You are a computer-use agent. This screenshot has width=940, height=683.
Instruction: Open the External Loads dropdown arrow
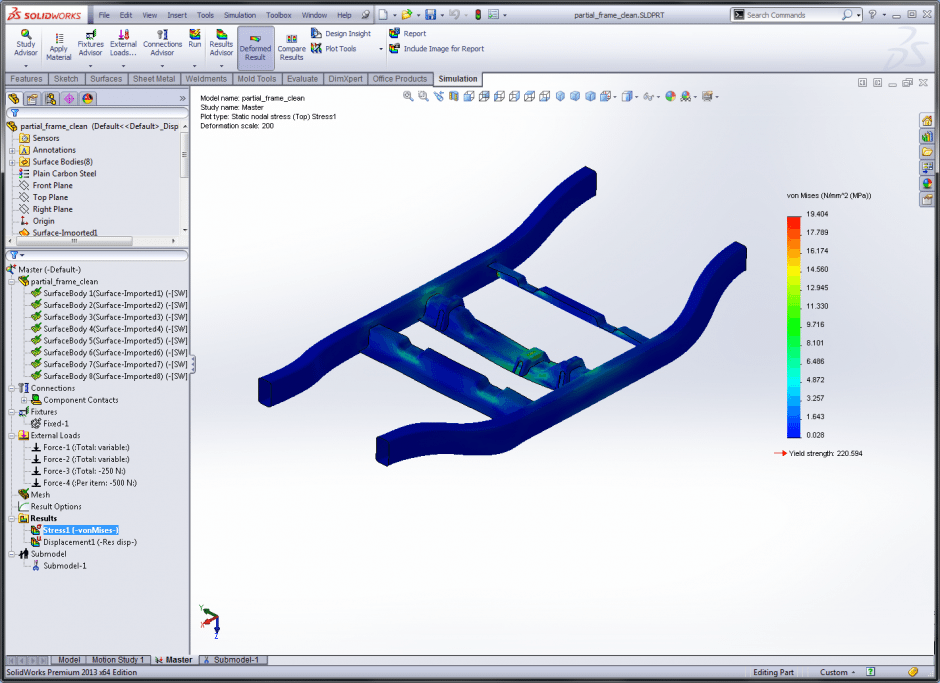(123, 66)
